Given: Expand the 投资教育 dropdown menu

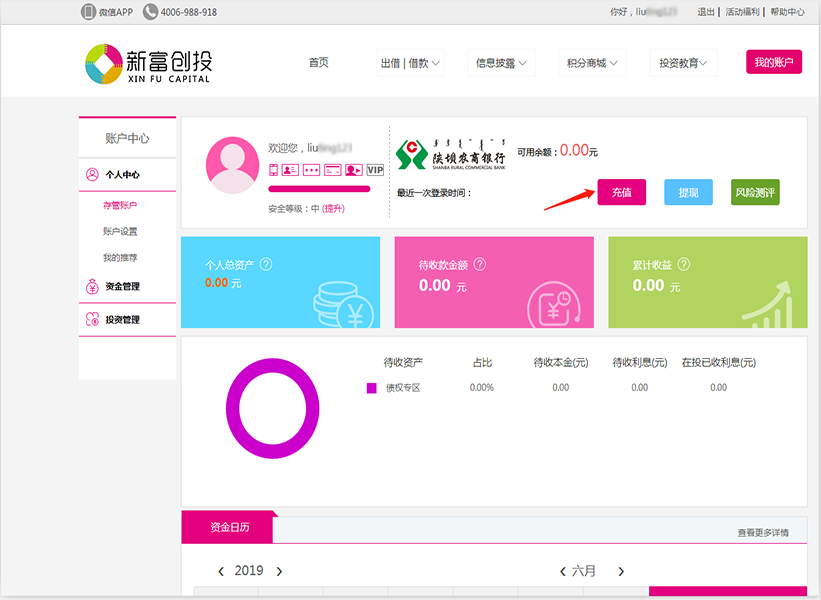Looking at the screenshot, I should point(683,63).
